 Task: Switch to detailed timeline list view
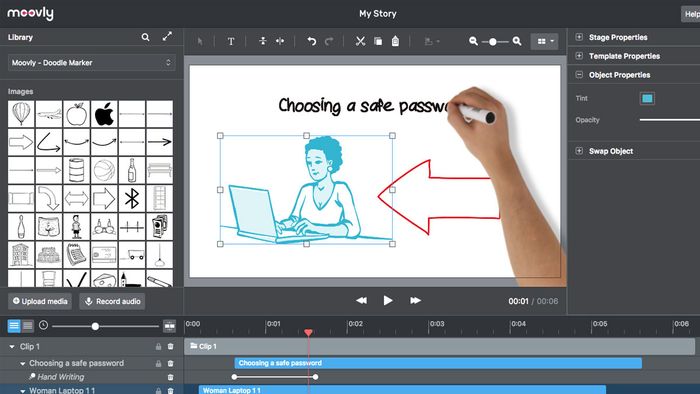click(14, 326)
